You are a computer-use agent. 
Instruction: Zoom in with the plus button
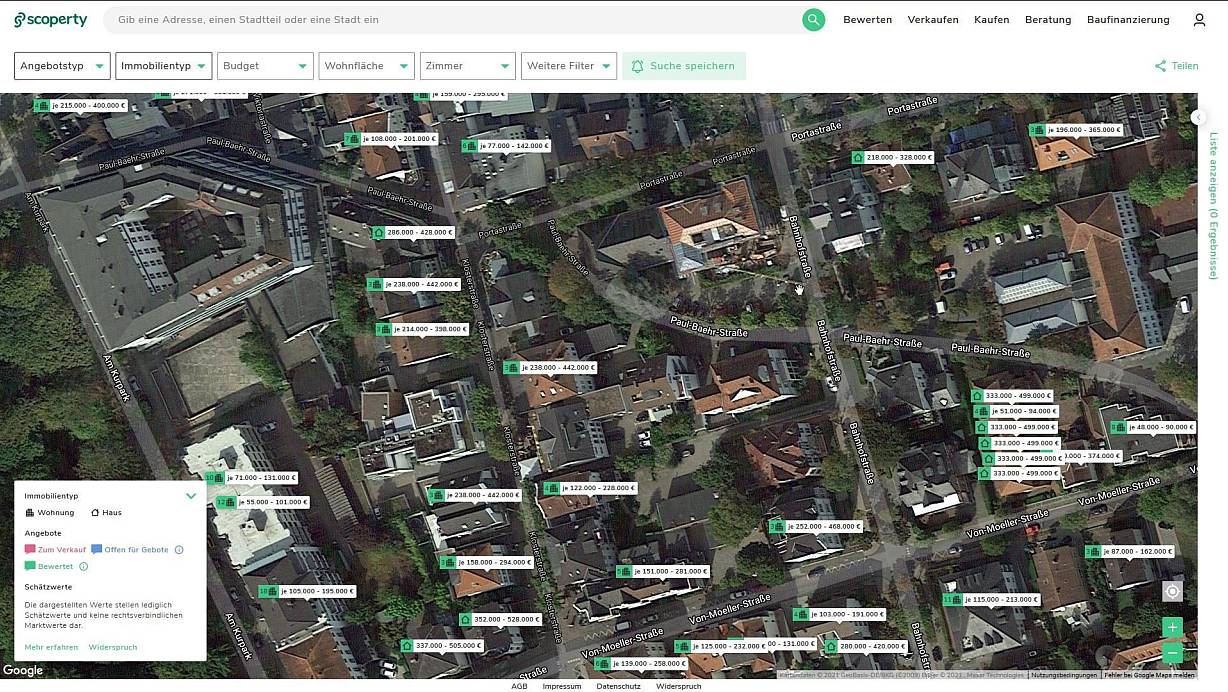pyautogui.click(x=1172, y=627)
